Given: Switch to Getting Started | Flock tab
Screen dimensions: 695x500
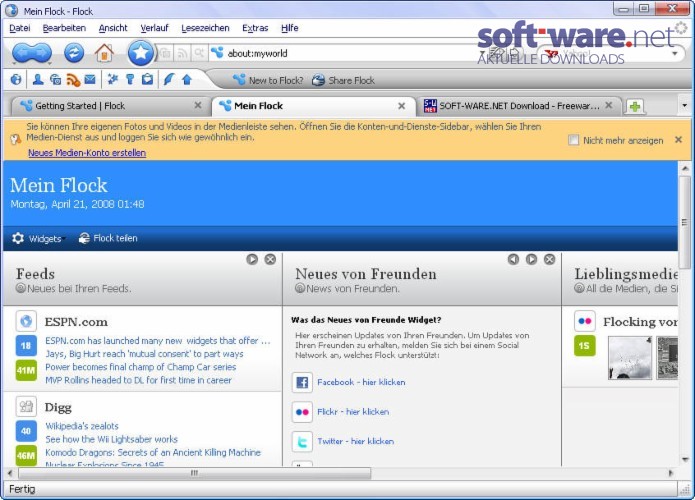Looking at the screenshot, I should pyautogui.click(x=106, y=106).
